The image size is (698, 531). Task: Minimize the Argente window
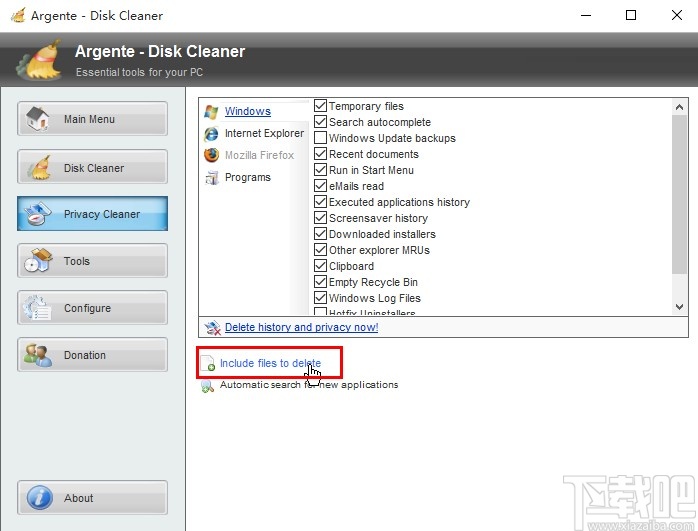(x=586, y=16)
